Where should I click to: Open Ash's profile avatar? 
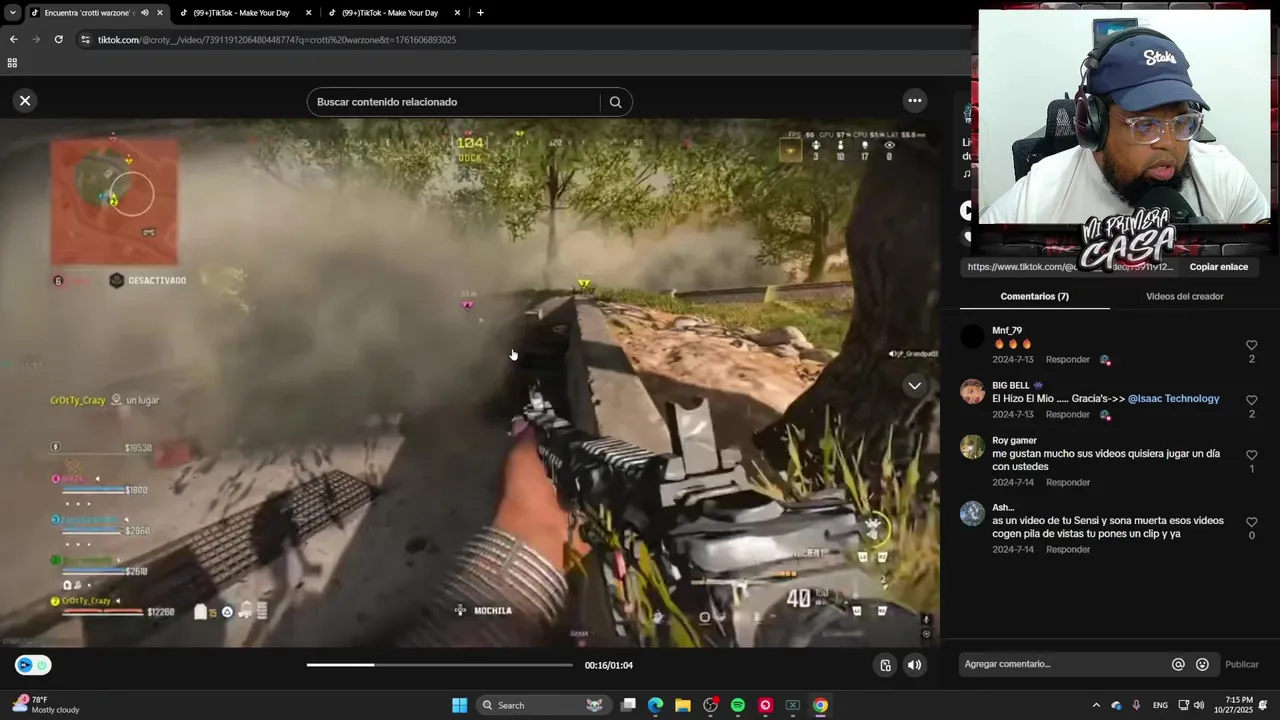coord(972,514)
